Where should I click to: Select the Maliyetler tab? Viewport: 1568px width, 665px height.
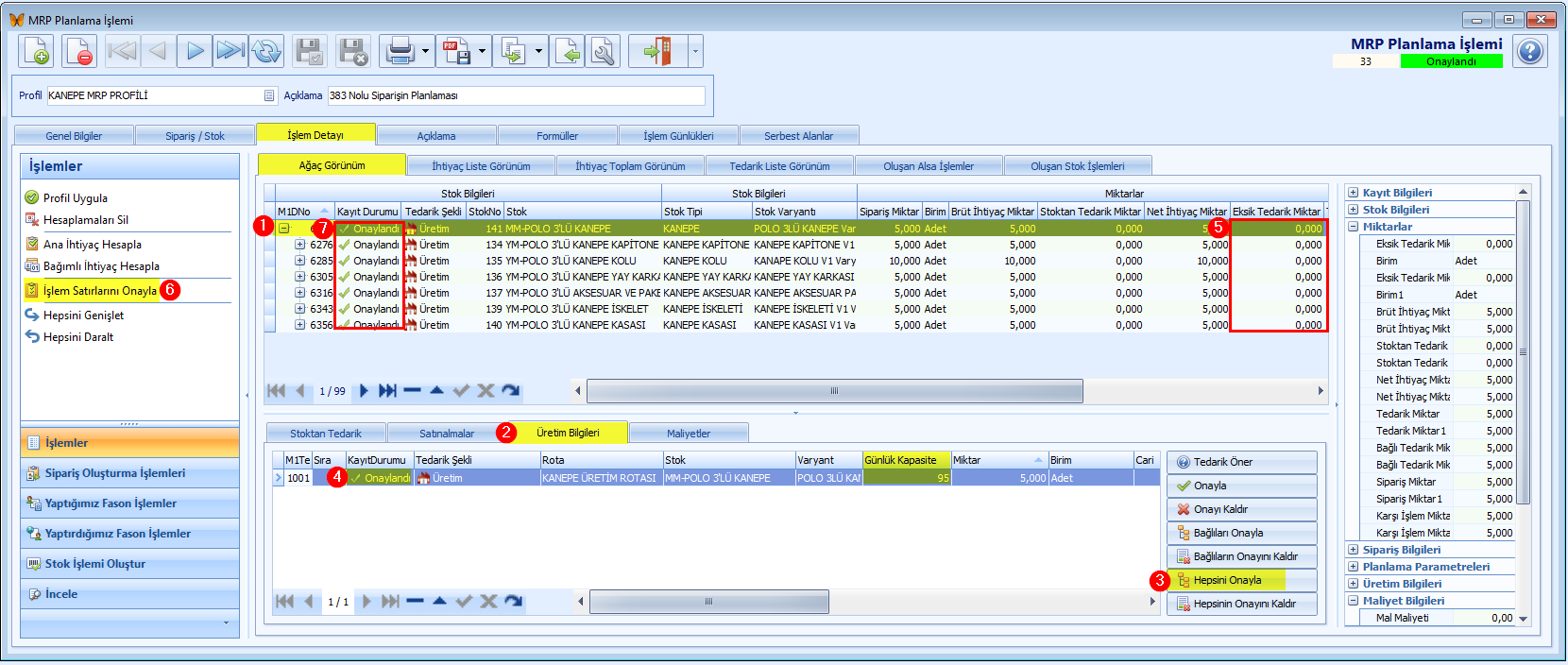tap(689, 434)
